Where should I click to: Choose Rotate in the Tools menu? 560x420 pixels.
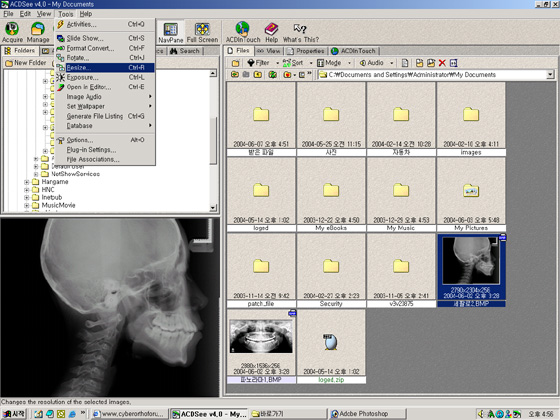coord(105,58)
